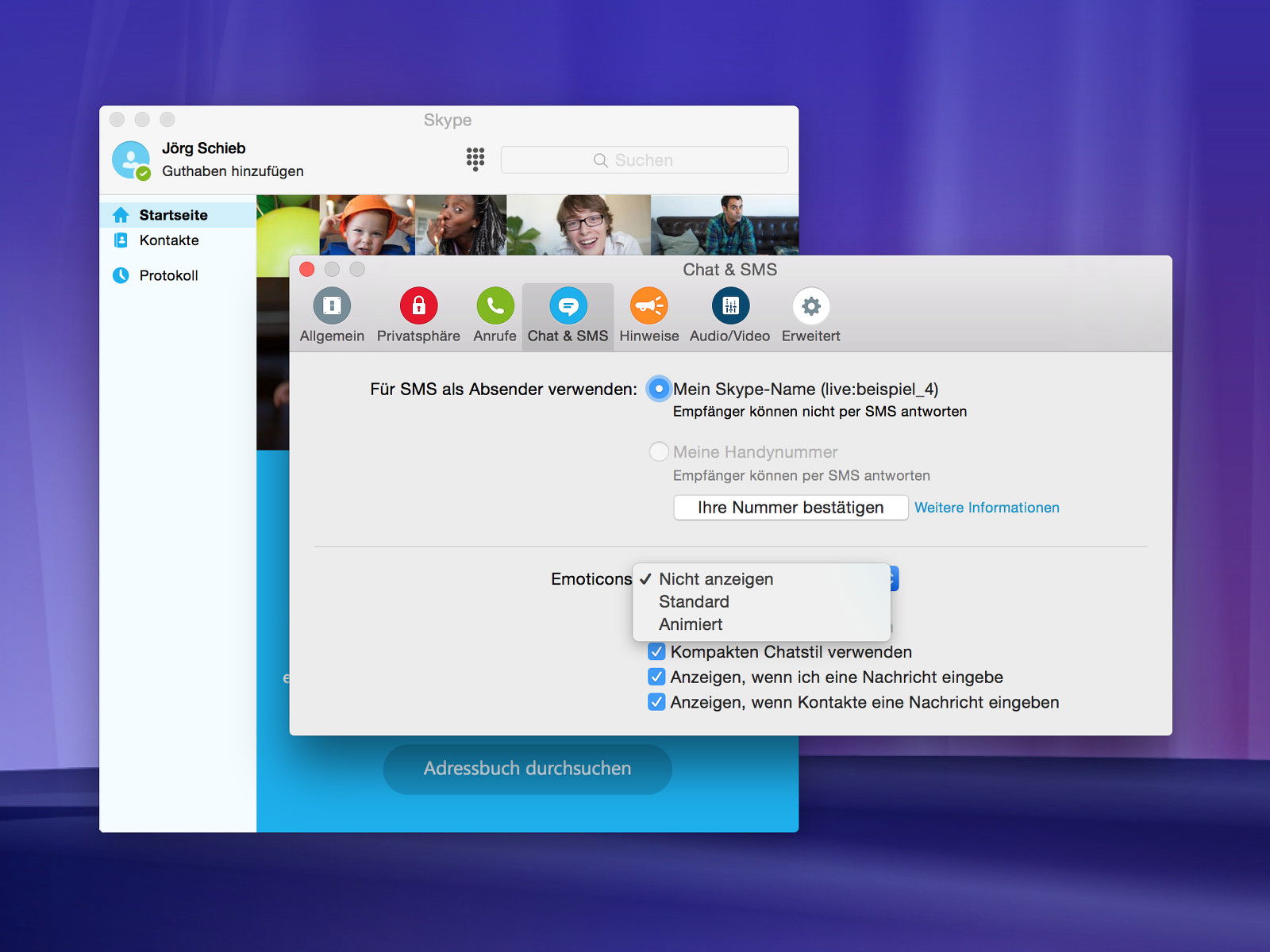Click the toddler with orange helmet photo
The height and width of the screenshot is (952, 1270).
click(x=367, y=225)
